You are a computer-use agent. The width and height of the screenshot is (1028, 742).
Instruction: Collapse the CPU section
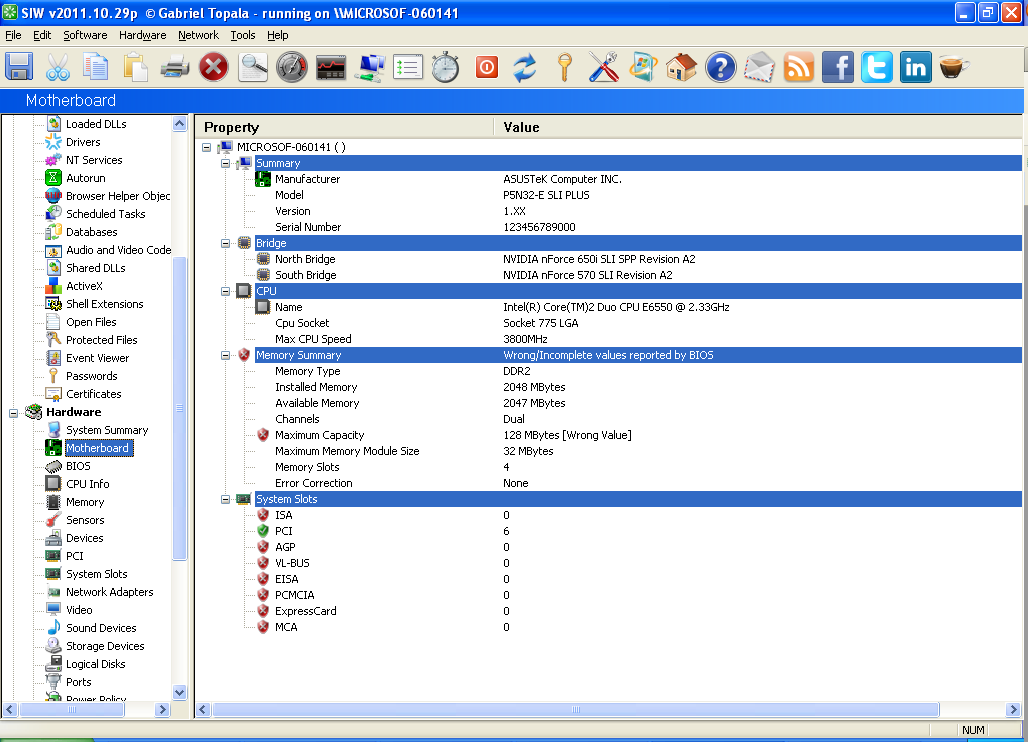pos(226,291)
